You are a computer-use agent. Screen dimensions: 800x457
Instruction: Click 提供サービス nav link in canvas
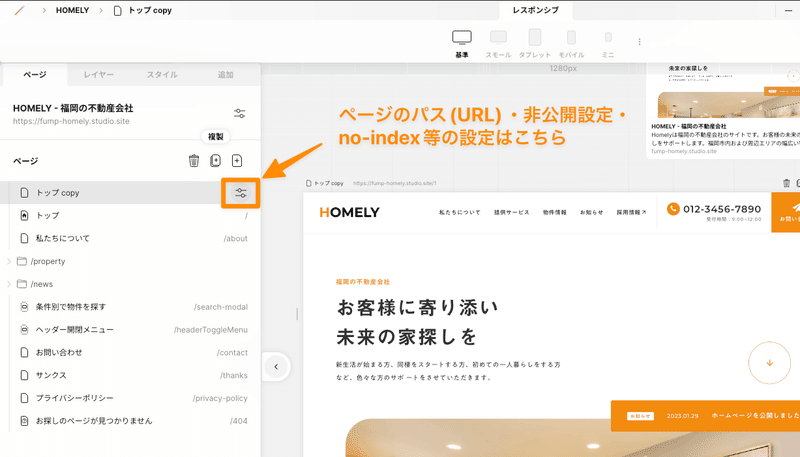click(511, 212)
